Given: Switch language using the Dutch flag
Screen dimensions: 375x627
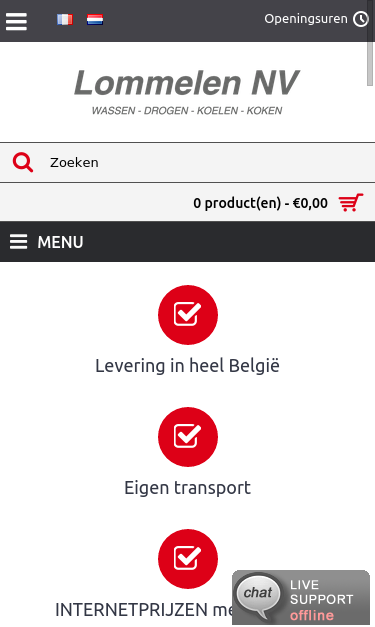Looking at the screenshot, I should pyautogui.click(x=95, y=19).
